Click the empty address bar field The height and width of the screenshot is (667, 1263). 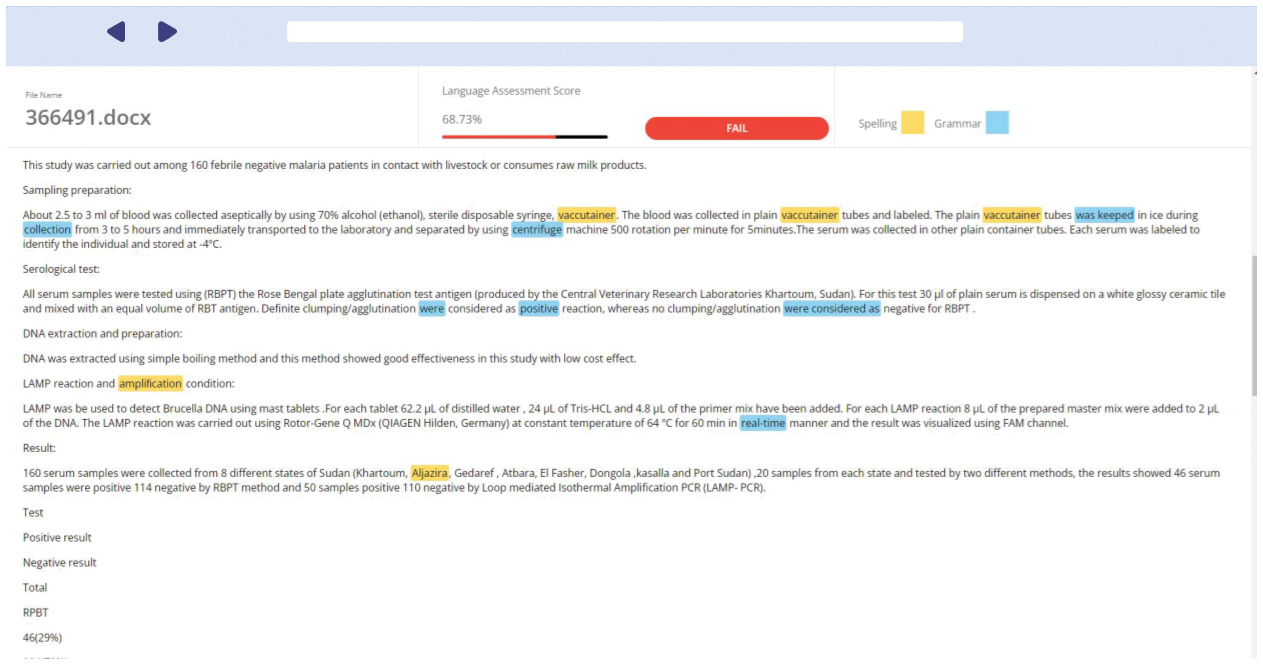pyautogui.click(x=625, y=32)
